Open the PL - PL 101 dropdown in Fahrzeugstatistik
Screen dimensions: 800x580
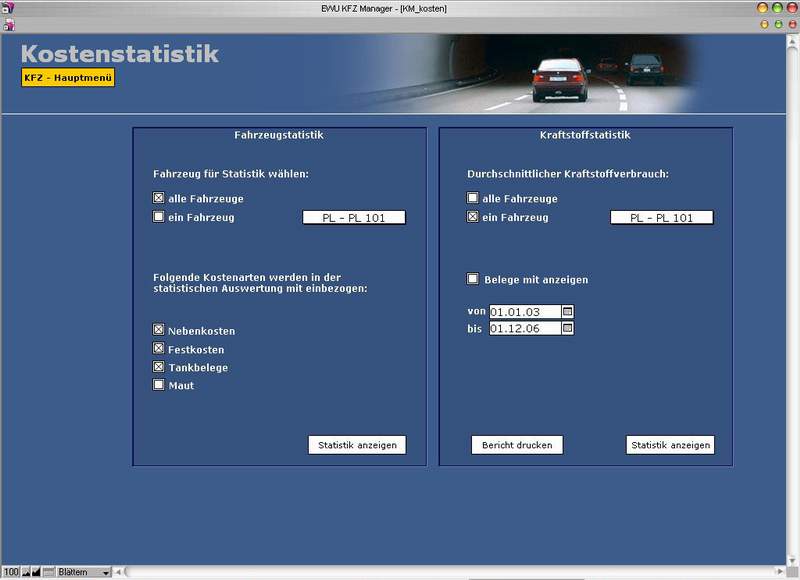coord(354,218)
